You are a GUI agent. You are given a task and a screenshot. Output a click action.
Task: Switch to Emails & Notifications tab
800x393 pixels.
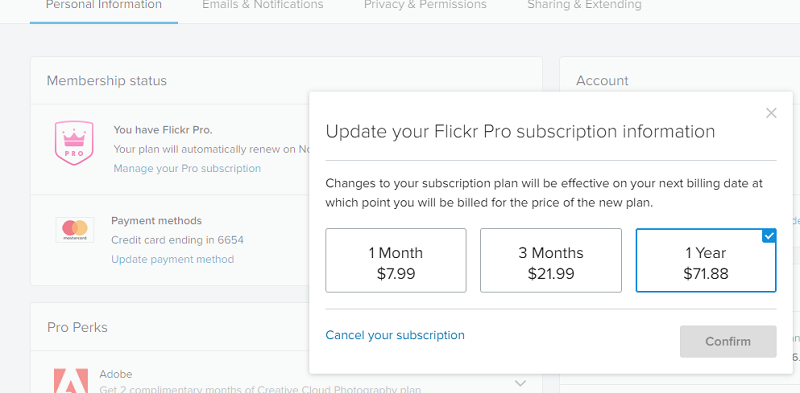tap(263, 5)
